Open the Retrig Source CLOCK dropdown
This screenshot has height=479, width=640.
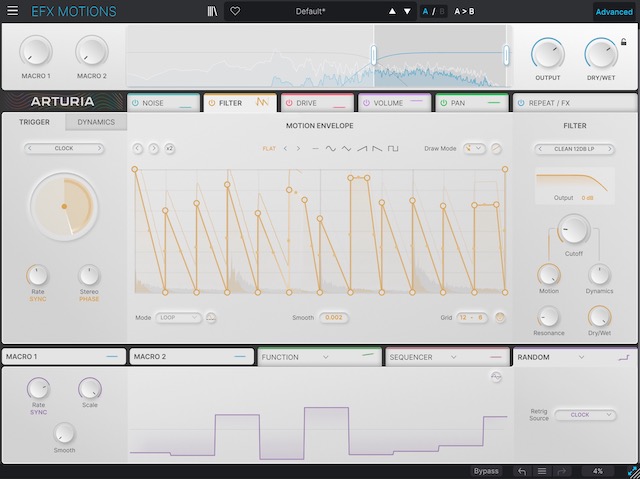pyautogui.click(x=579, y=414)
